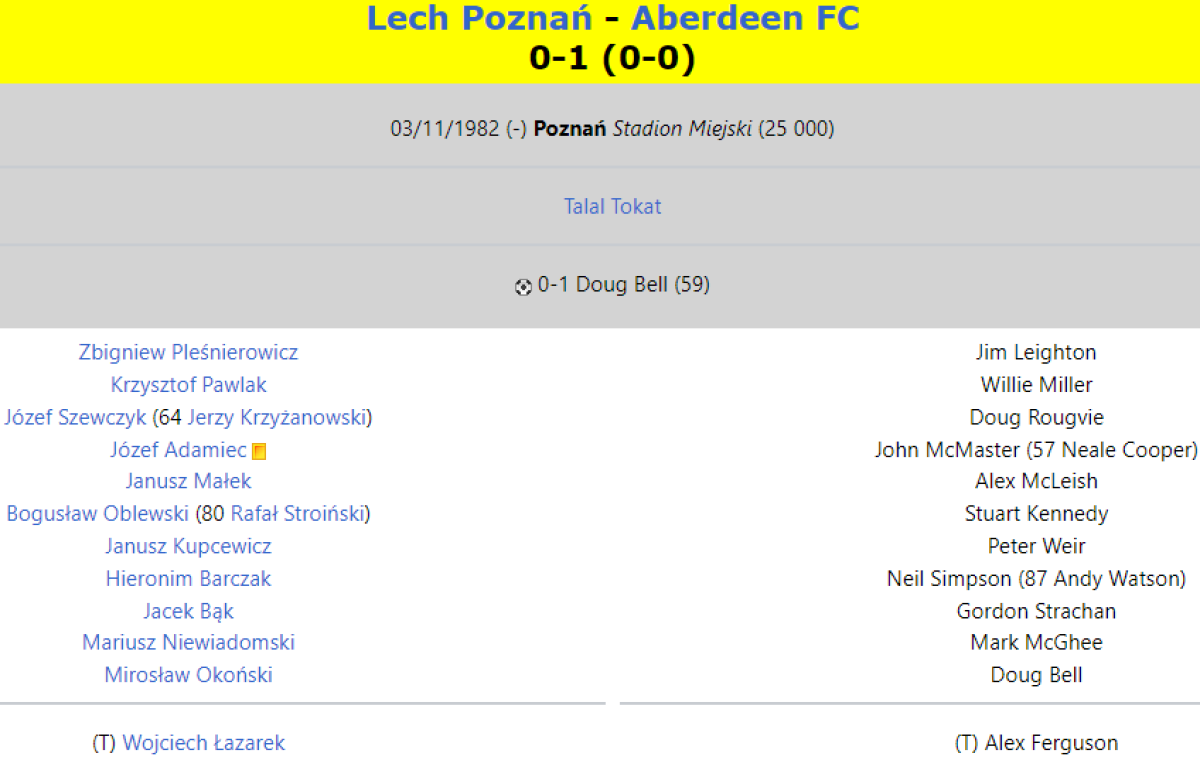Viewport: 1200px width, 760px height.
Task: Select Mirosław Okoński player link
Action: tap(188, 675)
